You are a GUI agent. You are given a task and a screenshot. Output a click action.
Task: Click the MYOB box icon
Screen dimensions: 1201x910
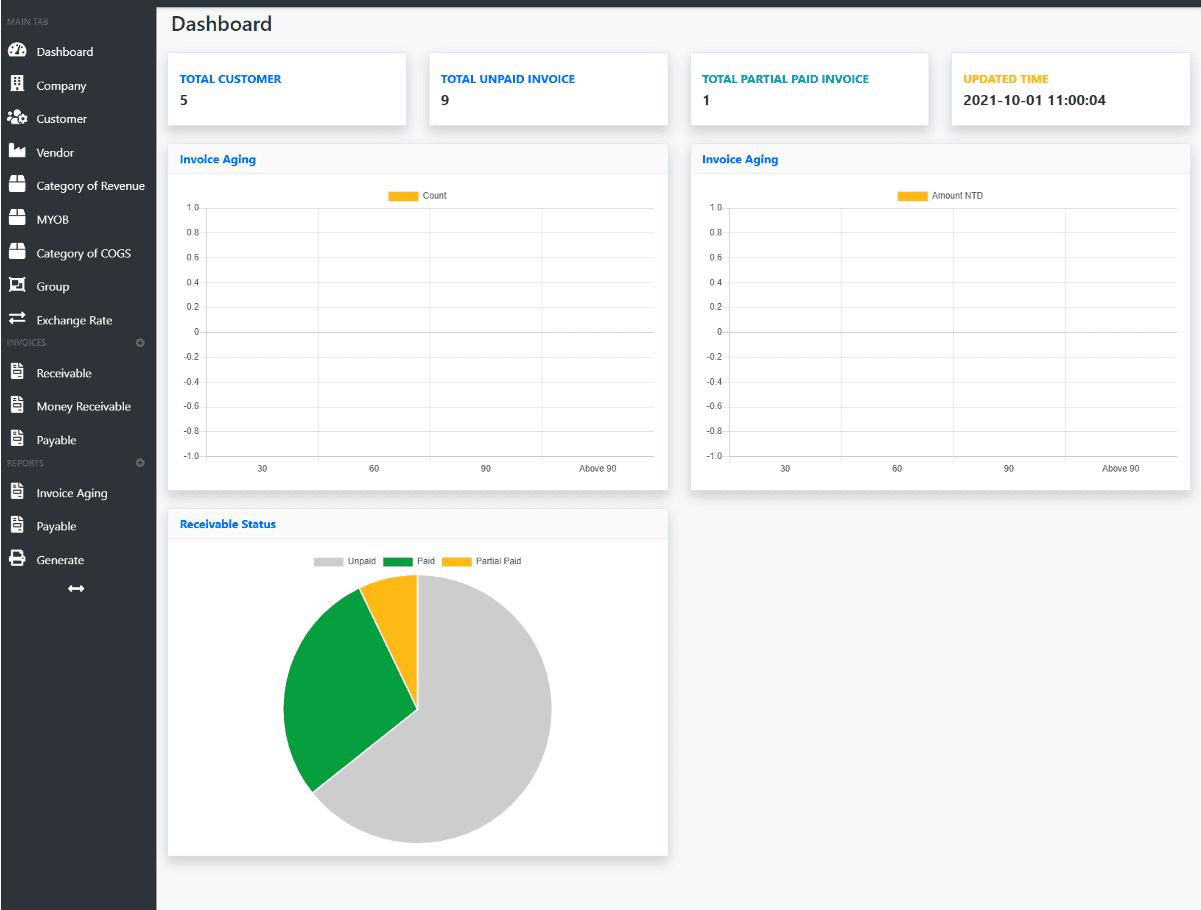(x=17, y=219)
